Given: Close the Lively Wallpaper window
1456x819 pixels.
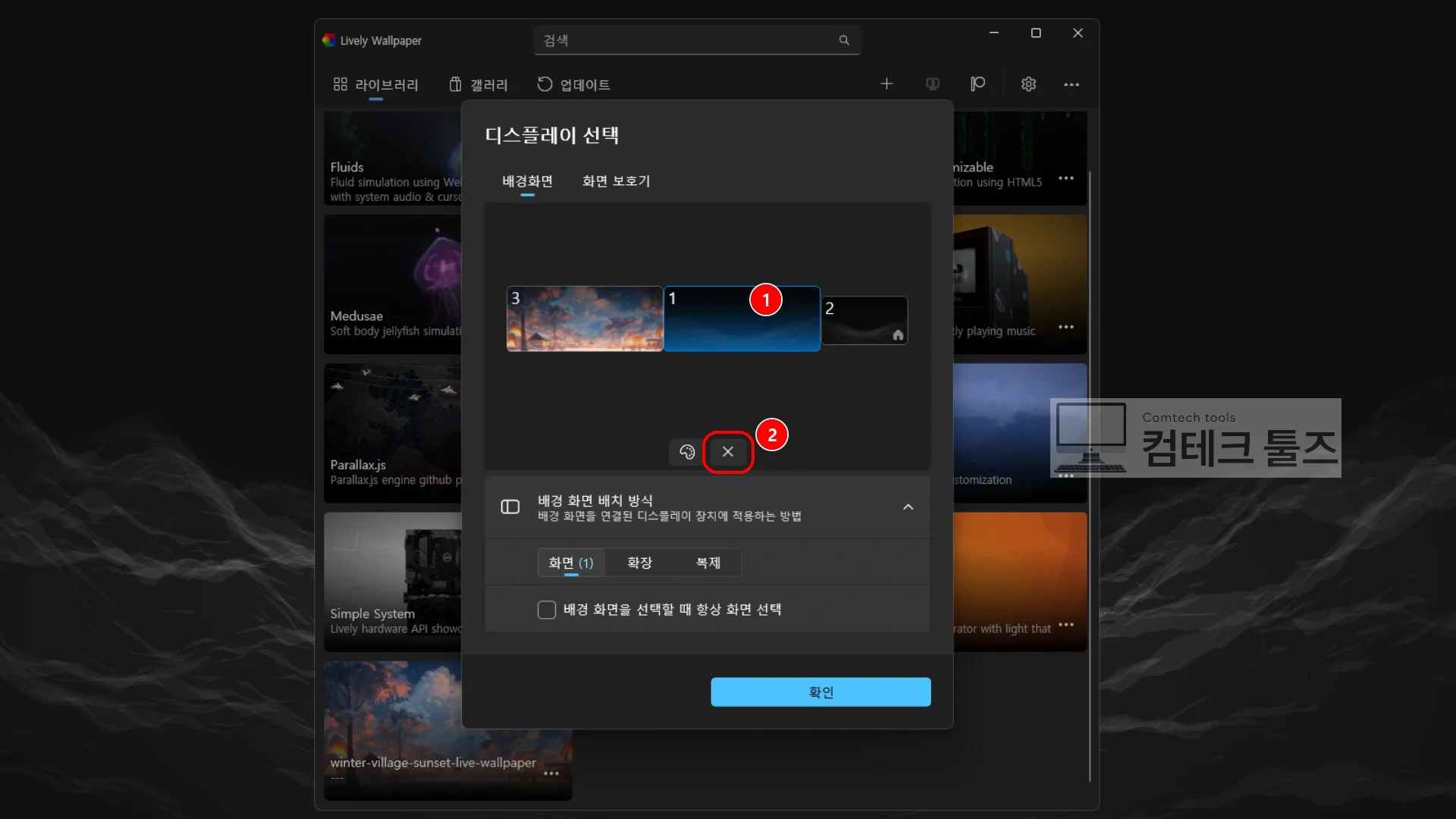Looking at the screenshot, I should [1078, 33].
